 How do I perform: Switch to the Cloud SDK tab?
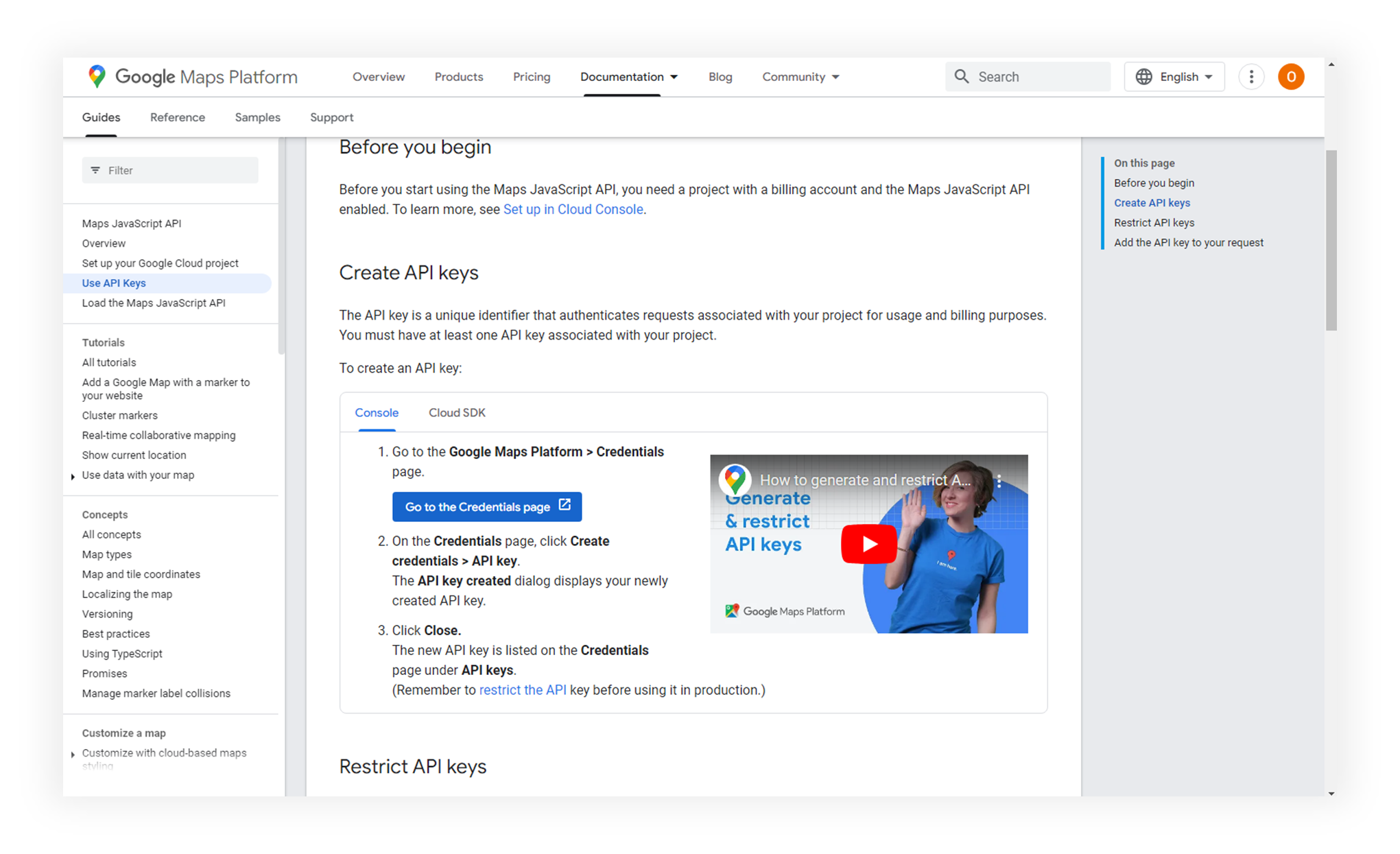[x=457, y=412]
